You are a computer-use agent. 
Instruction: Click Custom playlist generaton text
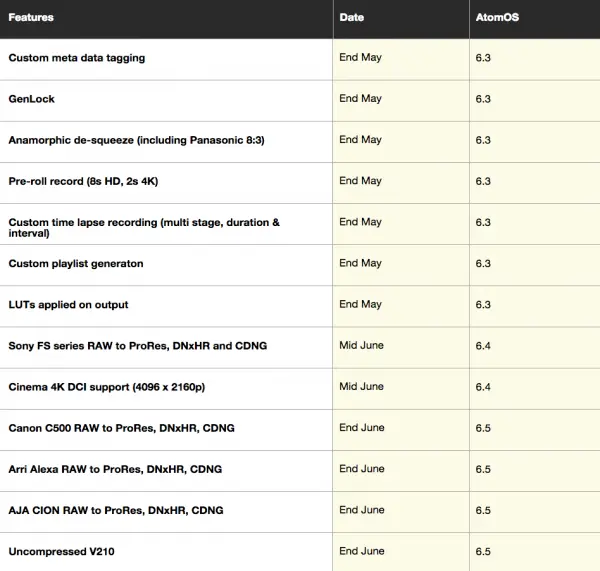click(x=76, y=264)
